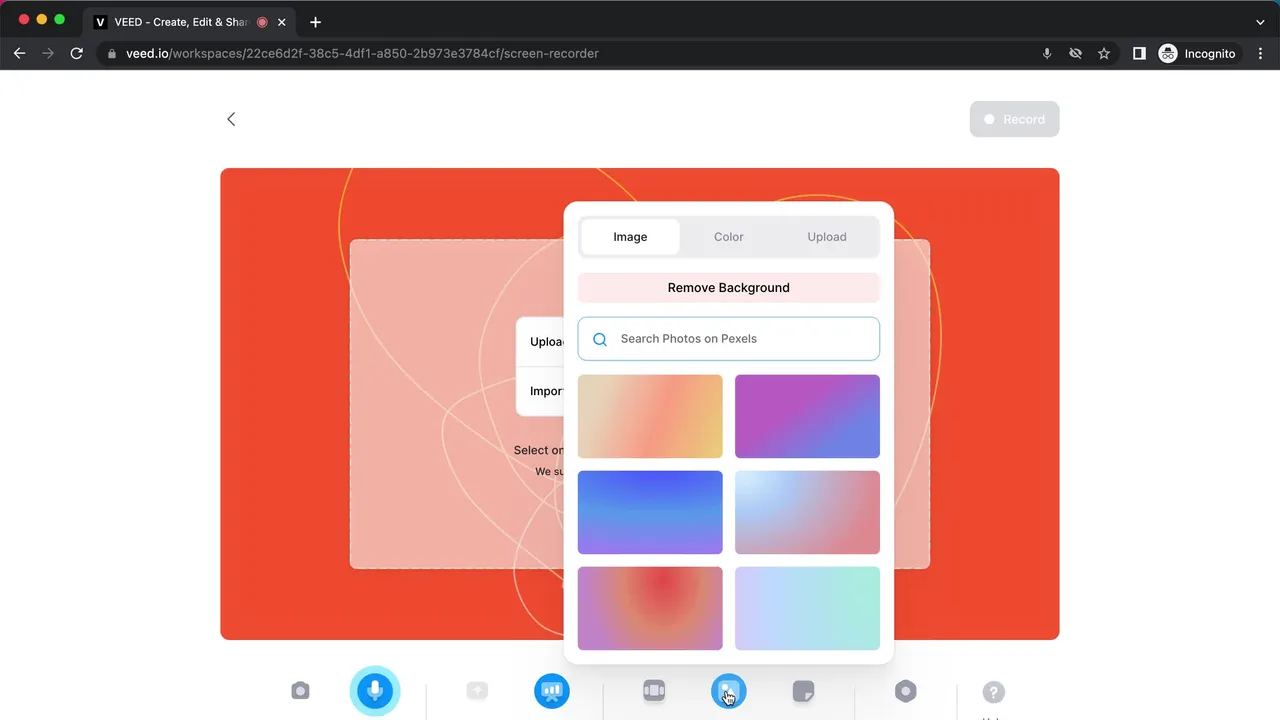The height and width of the screenshot is (720, 1280).
Task: Choose the light blue-to-pink gradient background
Action: tap(807, 512)
